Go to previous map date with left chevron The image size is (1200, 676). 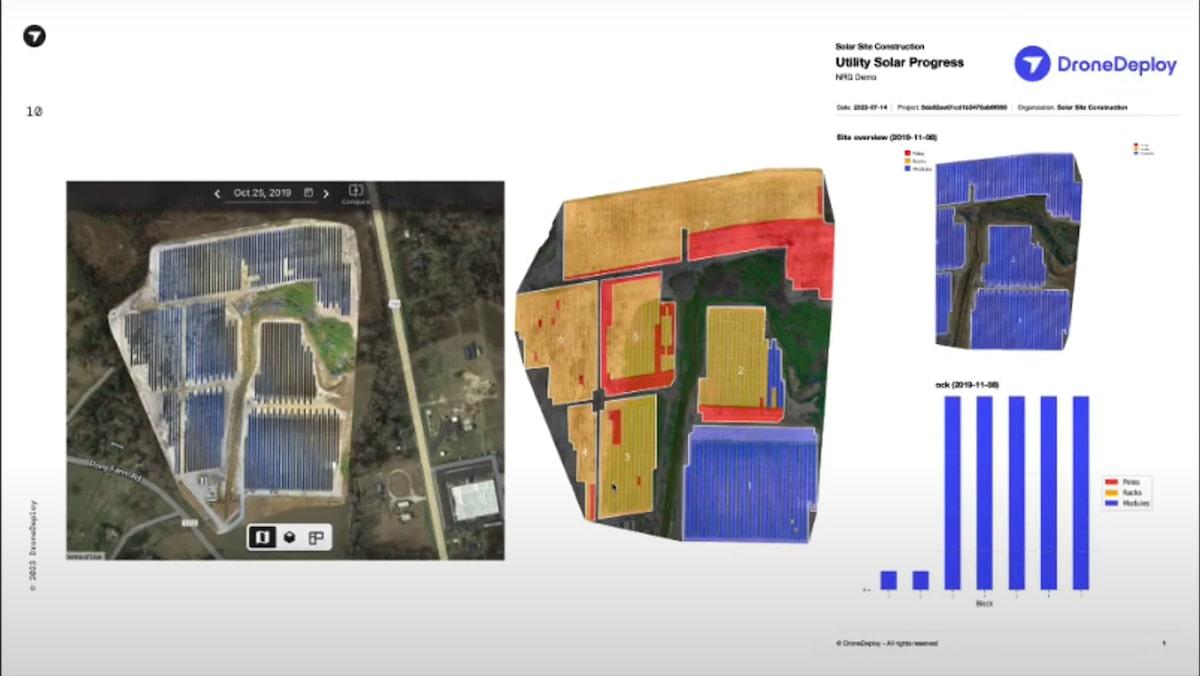pyautogui.click(x=217, y=193)
